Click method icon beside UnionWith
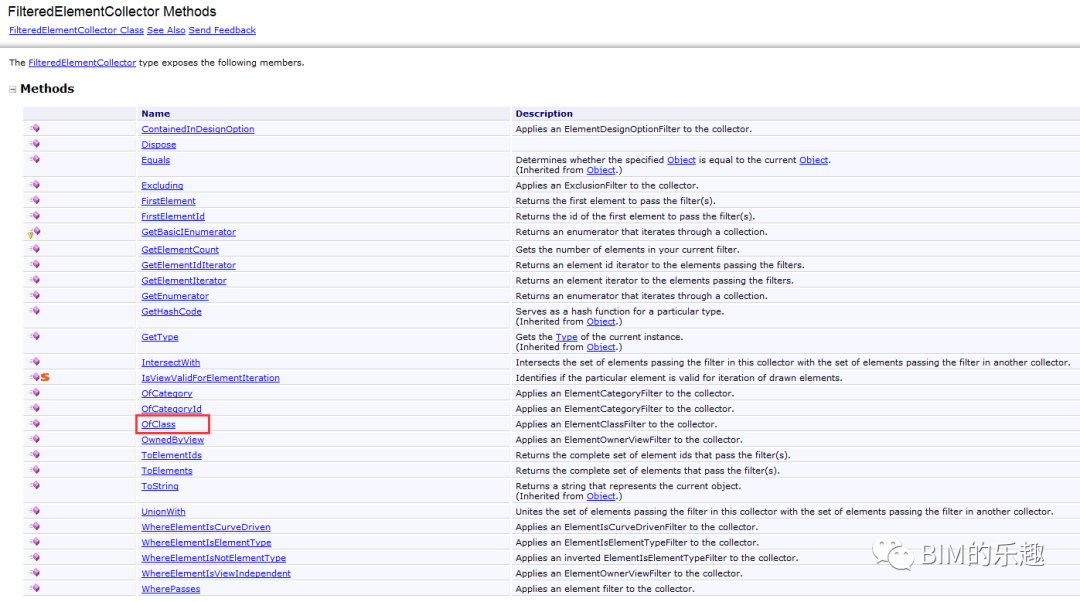 pyautogui.click(x=35, y=511)
